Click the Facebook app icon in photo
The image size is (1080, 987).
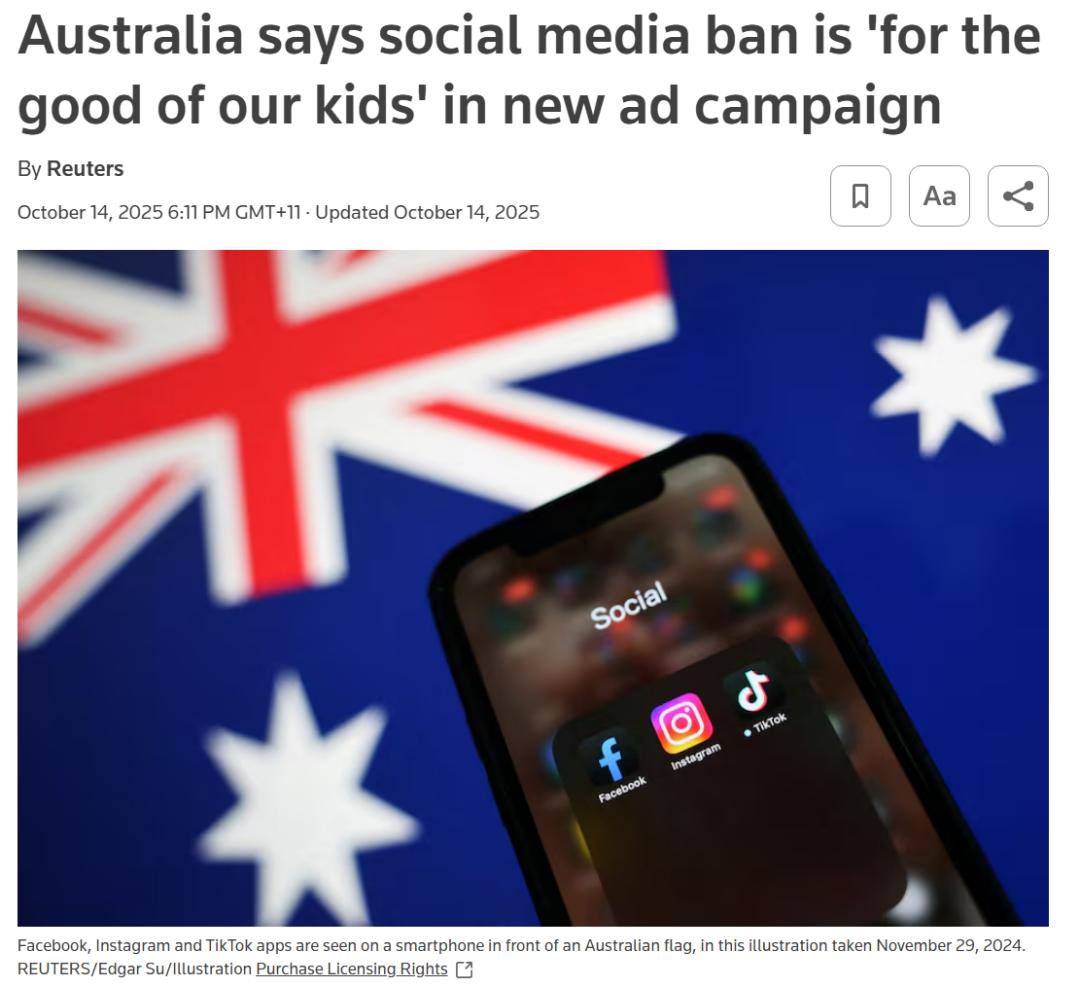tap(610, 757)
